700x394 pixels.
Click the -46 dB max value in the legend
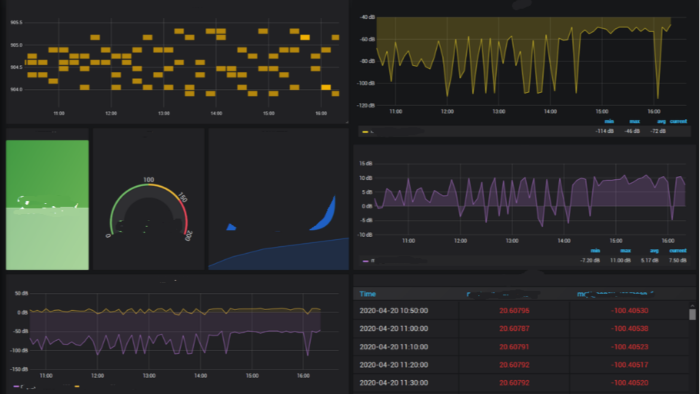[x=632, y=131]
